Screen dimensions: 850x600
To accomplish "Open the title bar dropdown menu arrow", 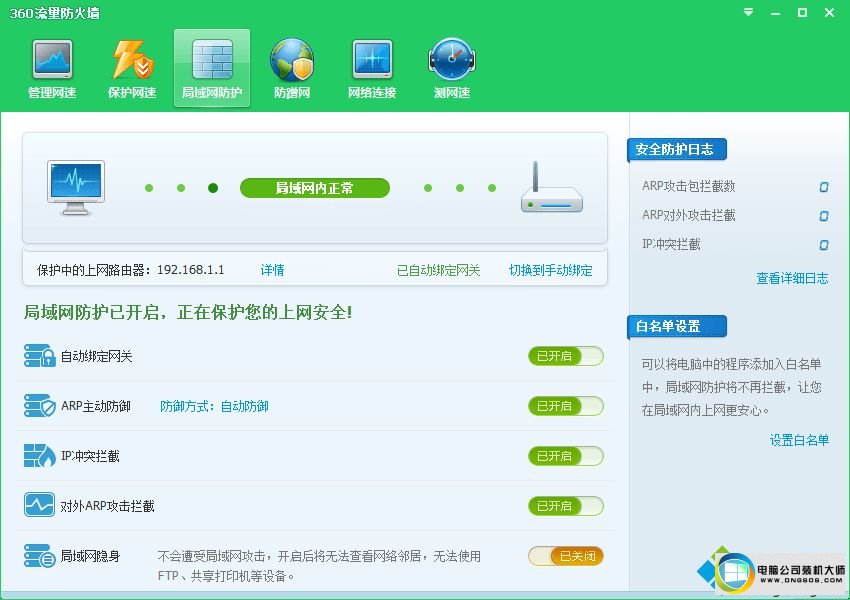I will click(749, 12).
